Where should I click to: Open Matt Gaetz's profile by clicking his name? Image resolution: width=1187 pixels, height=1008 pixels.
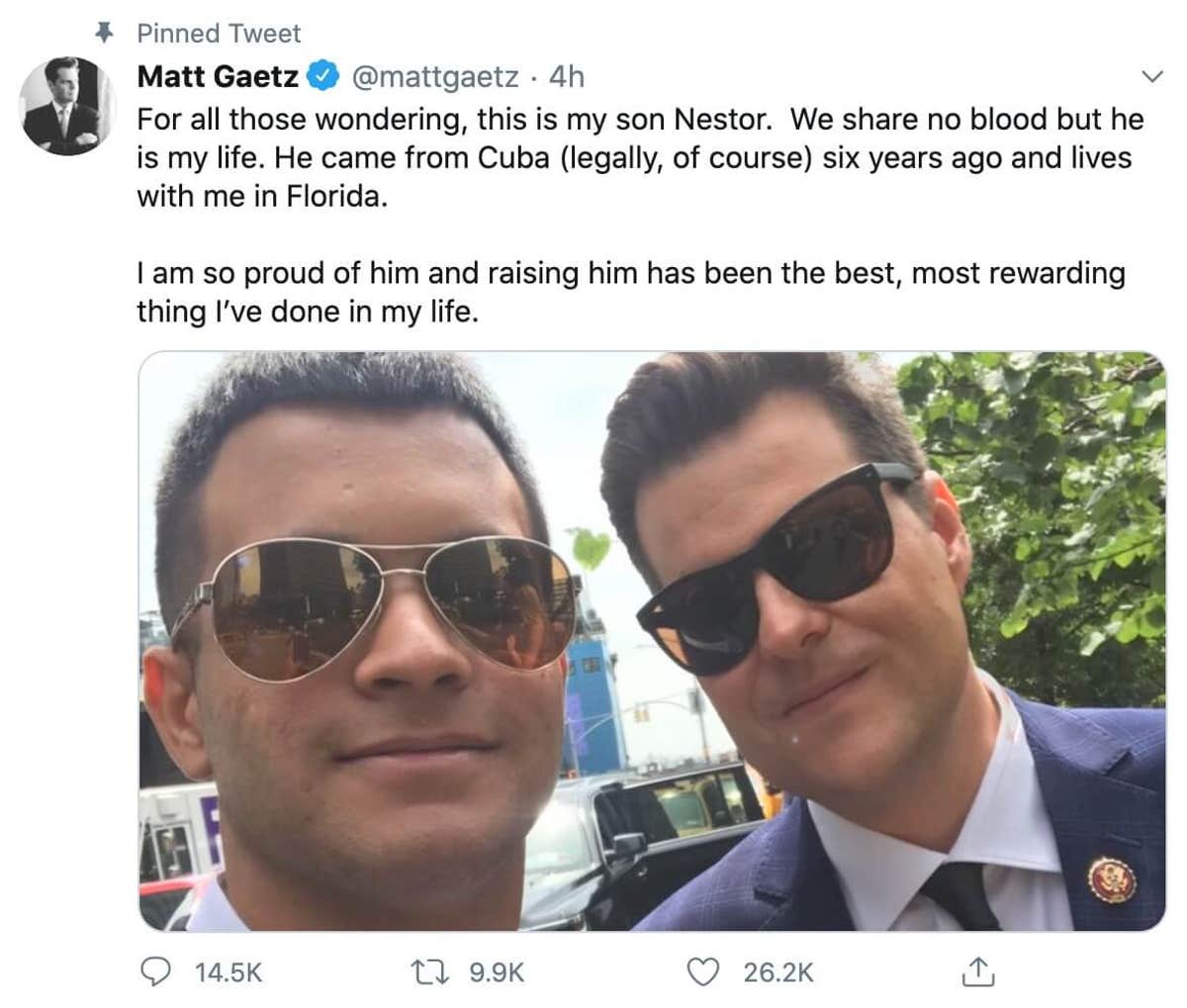216,75
